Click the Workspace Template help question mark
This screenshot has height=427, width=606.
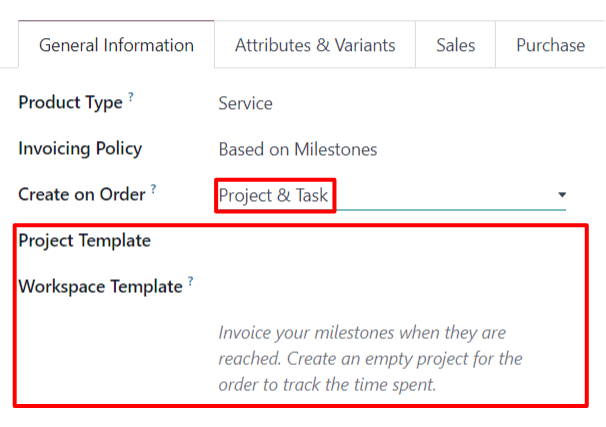pyautogui.click(x=190, y=282)
